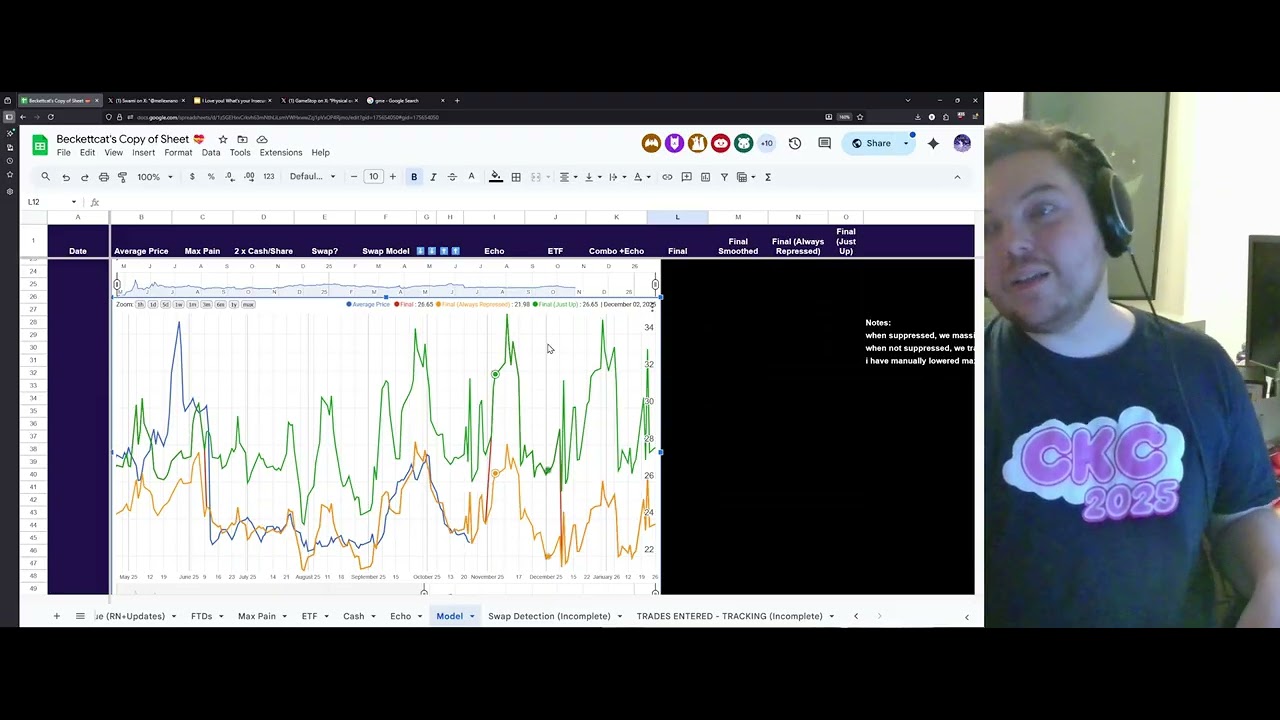Set chart zoom to 6m

(x=220, y=304)
